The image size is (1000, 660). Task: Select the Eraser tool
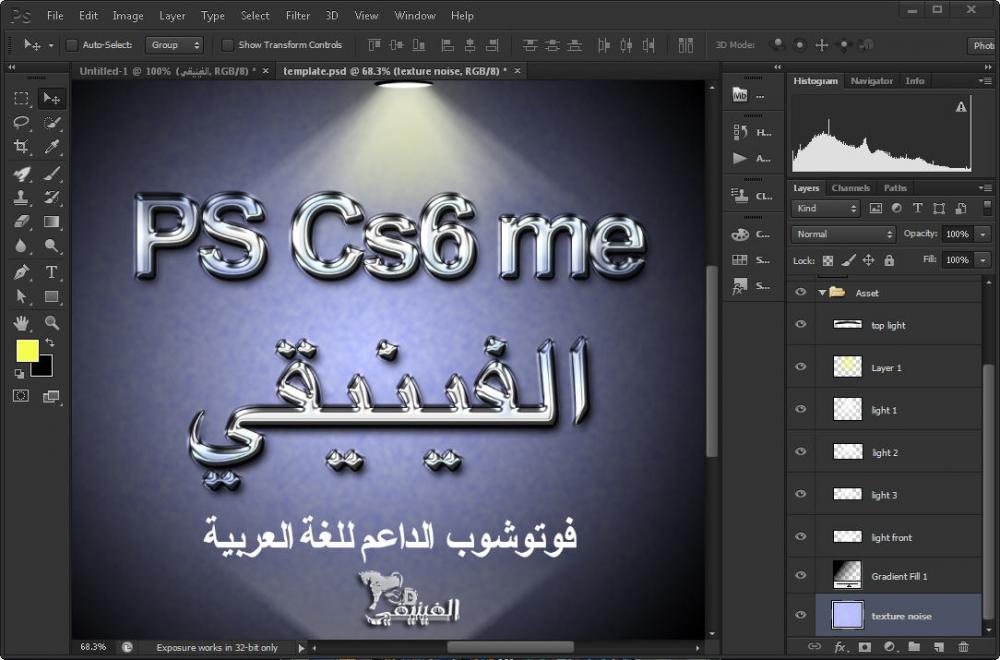(22, 222)
